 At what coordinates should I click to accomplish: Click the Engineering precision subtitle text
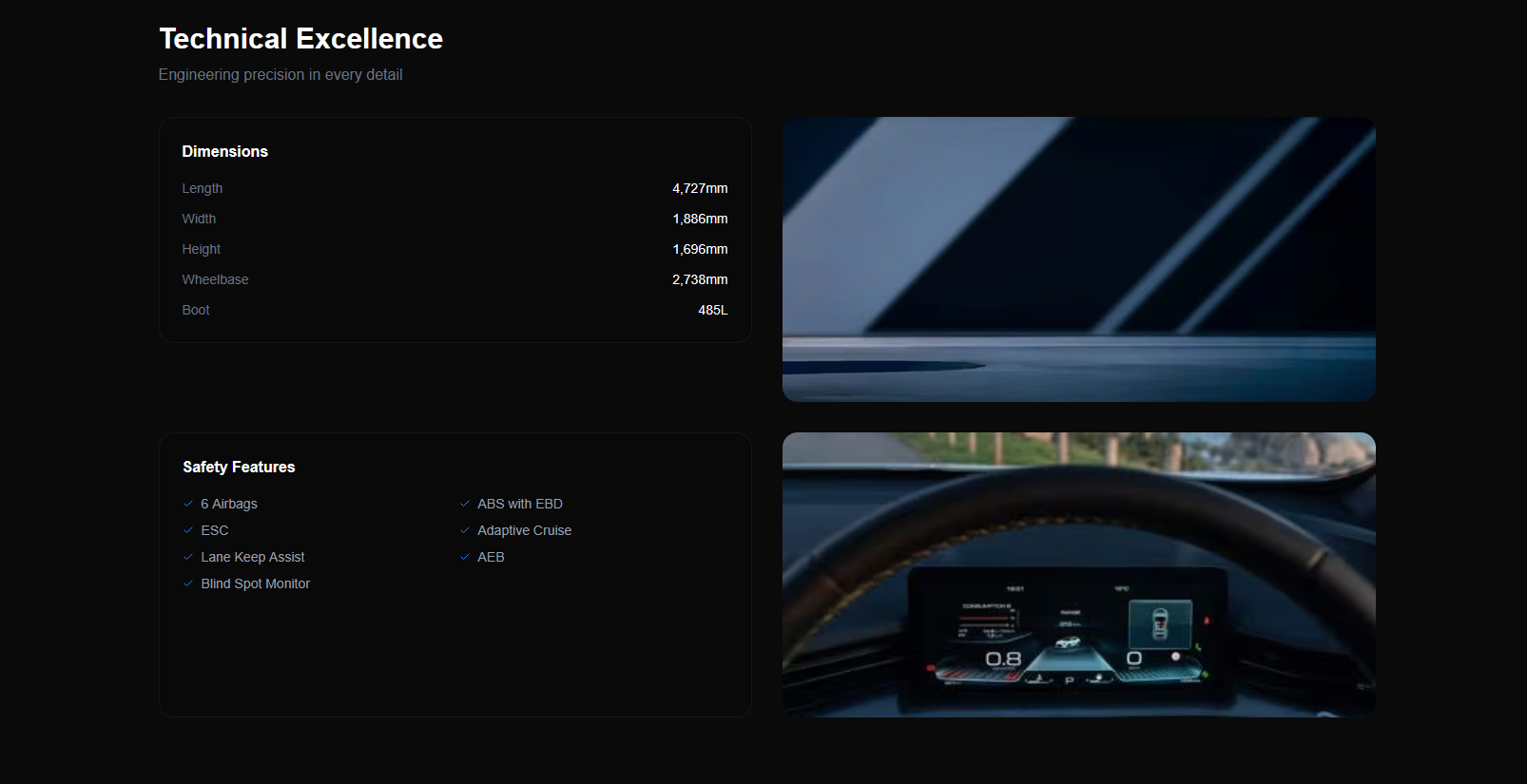(x=280, y=75)
